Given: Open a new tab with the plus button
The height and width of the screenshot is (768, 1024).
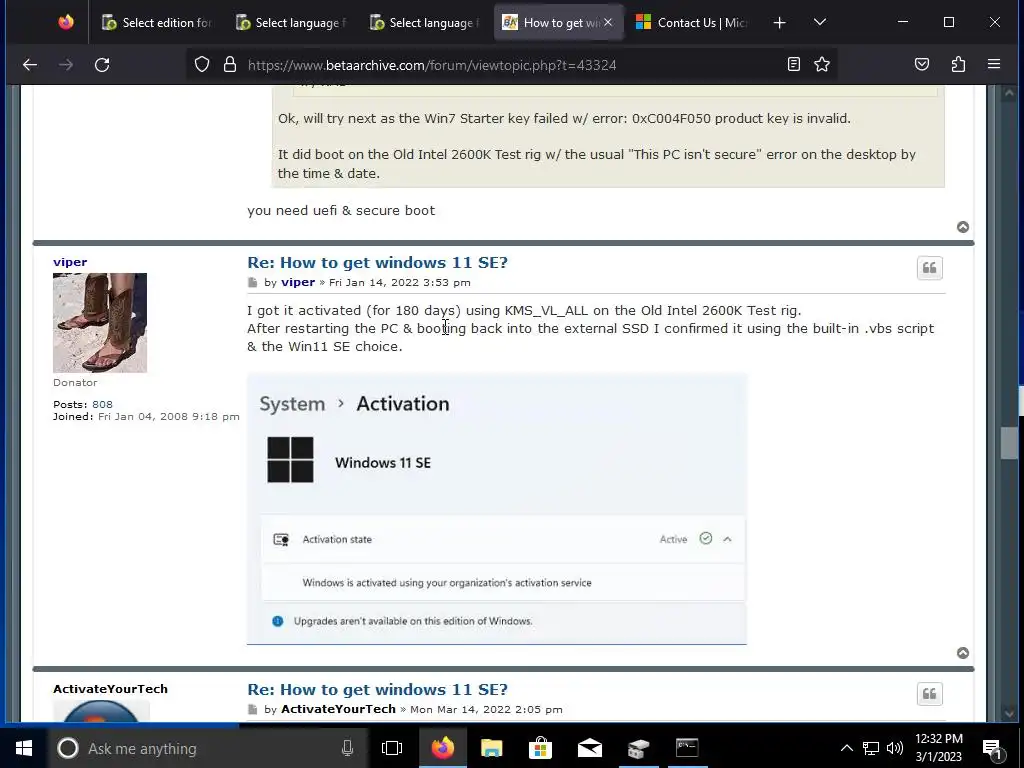Looking at the screenshot, I should pos(779,23).
